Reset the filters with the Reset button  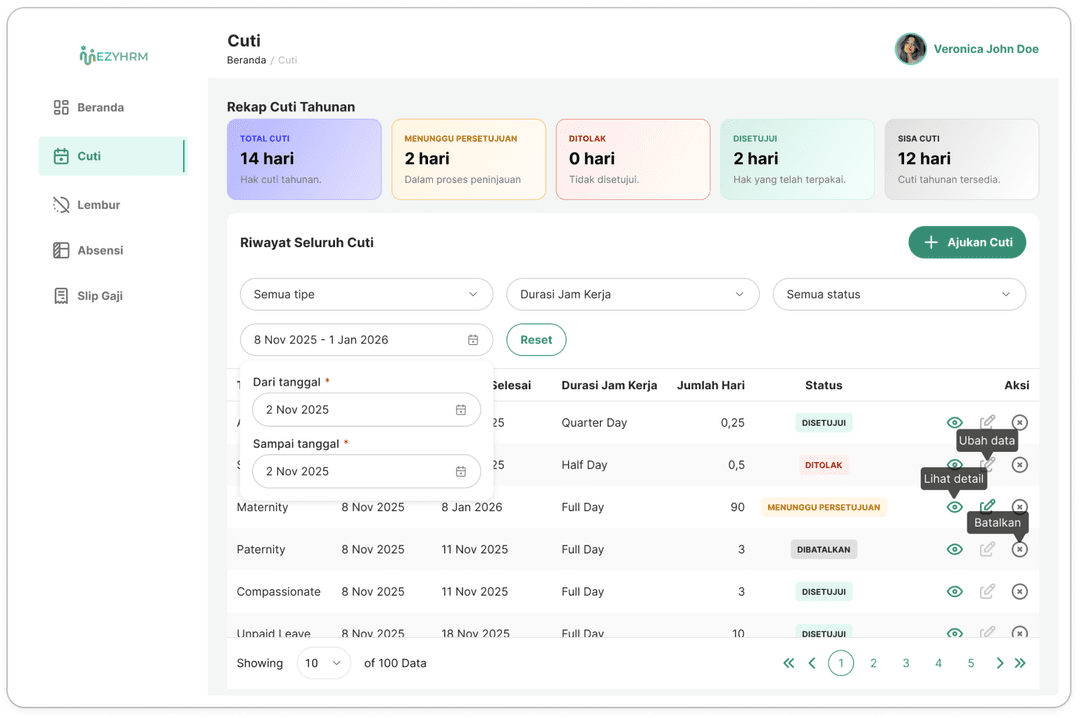536,339
